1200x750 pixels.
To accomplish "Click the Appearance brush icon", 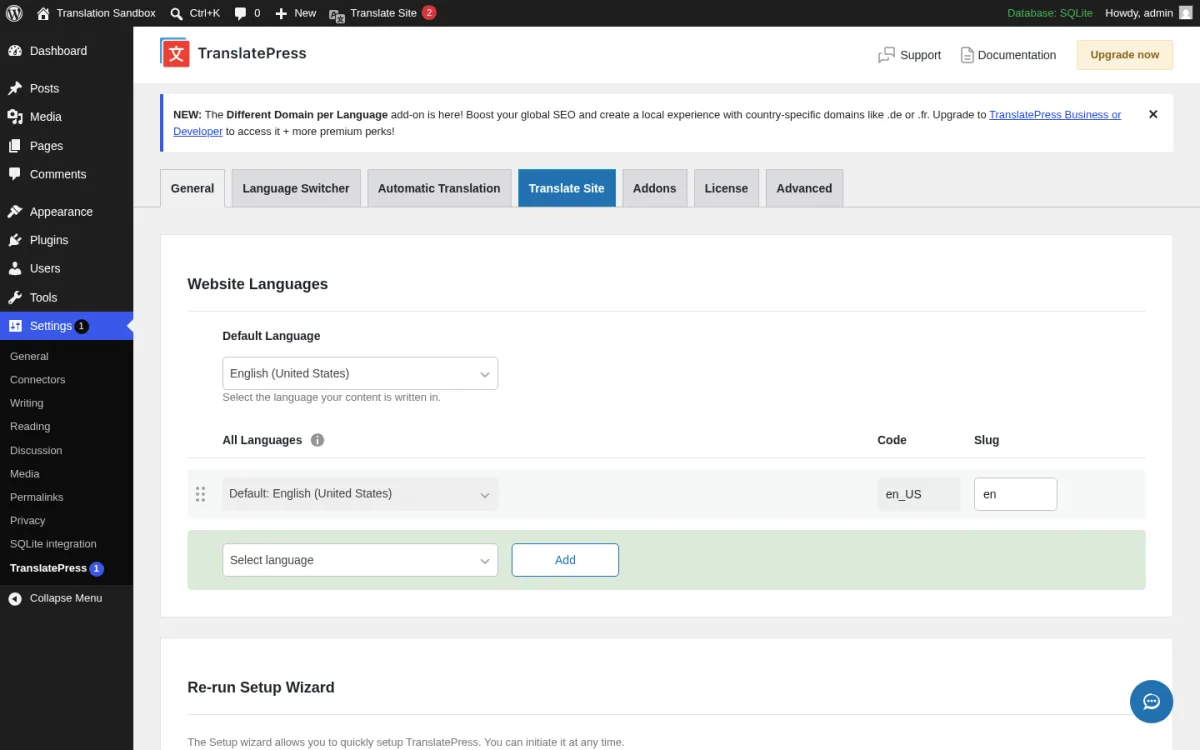I will (x=15, y=212).
